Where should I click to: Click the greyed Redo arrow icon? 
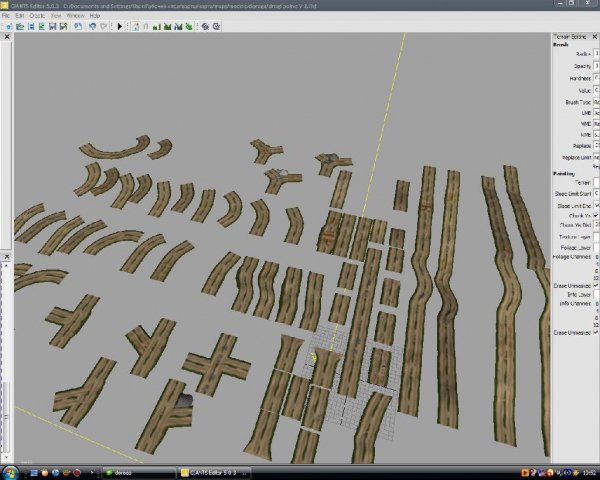(103, 26)
